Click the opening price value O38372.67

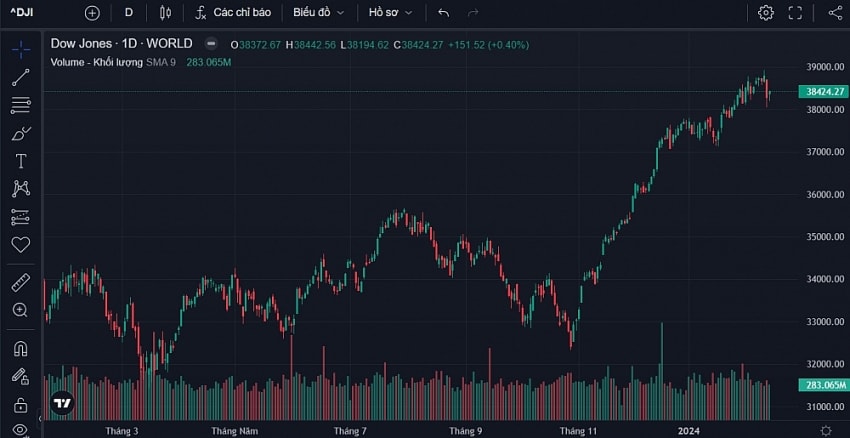pyautogui.click(x=256, y=45)
